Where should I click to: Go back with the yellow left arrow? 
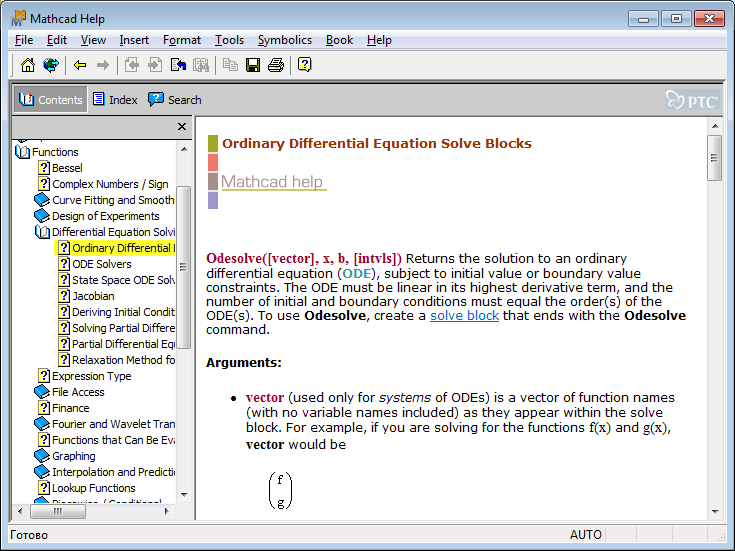coord(80,65)
